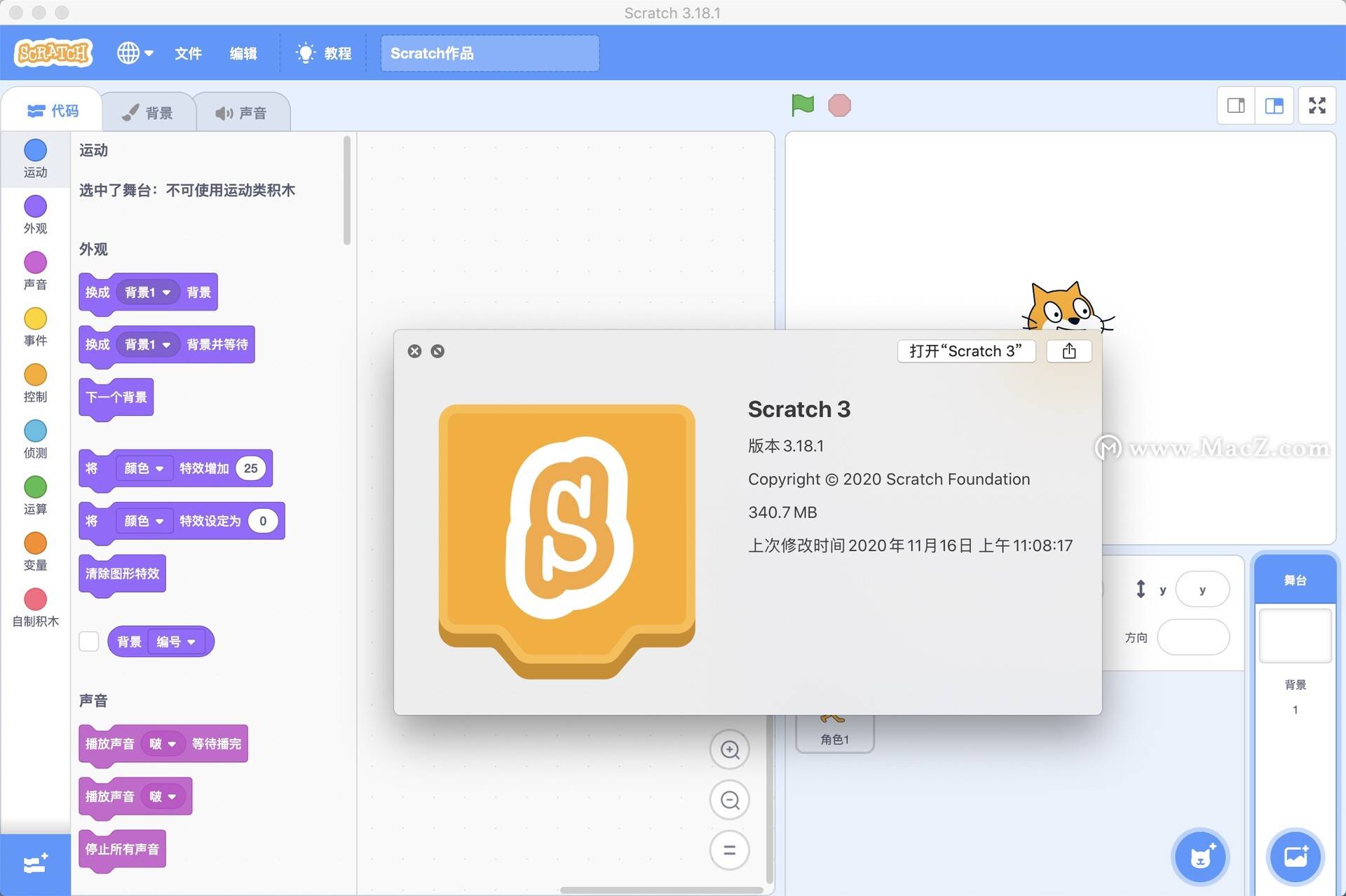Click the share icon in About dialog
The height and width of the screenshot is (896, 1346).
pyautogui.click(x=1069, y=351)
